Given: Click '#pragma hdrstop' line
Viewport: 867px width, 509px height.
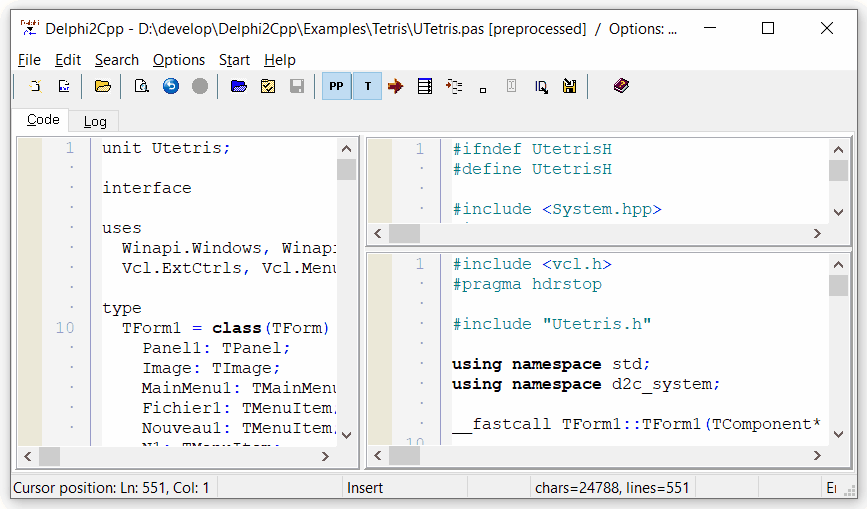Looking at the screenshot, I should click(x=527, y=284).
